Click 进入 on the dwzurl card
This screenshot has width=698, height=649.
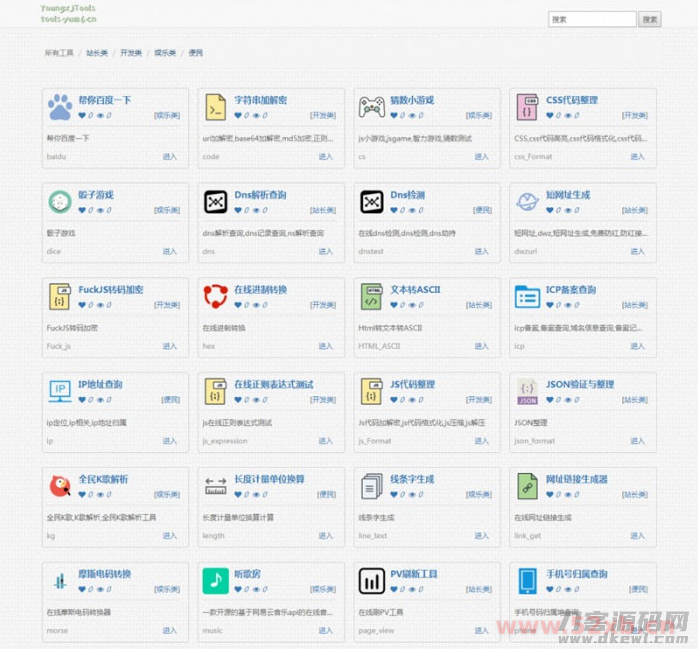pyautogui.click(x=637, y=251)
